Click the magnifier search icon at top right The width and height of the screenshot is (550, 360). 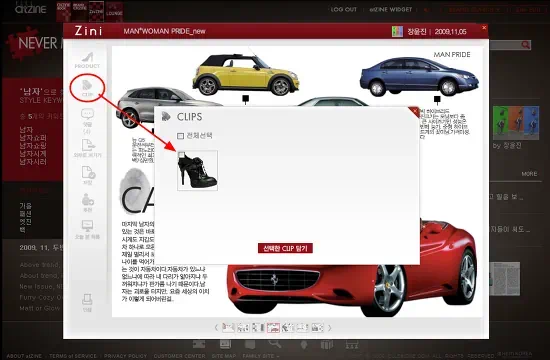coord(525,45)
